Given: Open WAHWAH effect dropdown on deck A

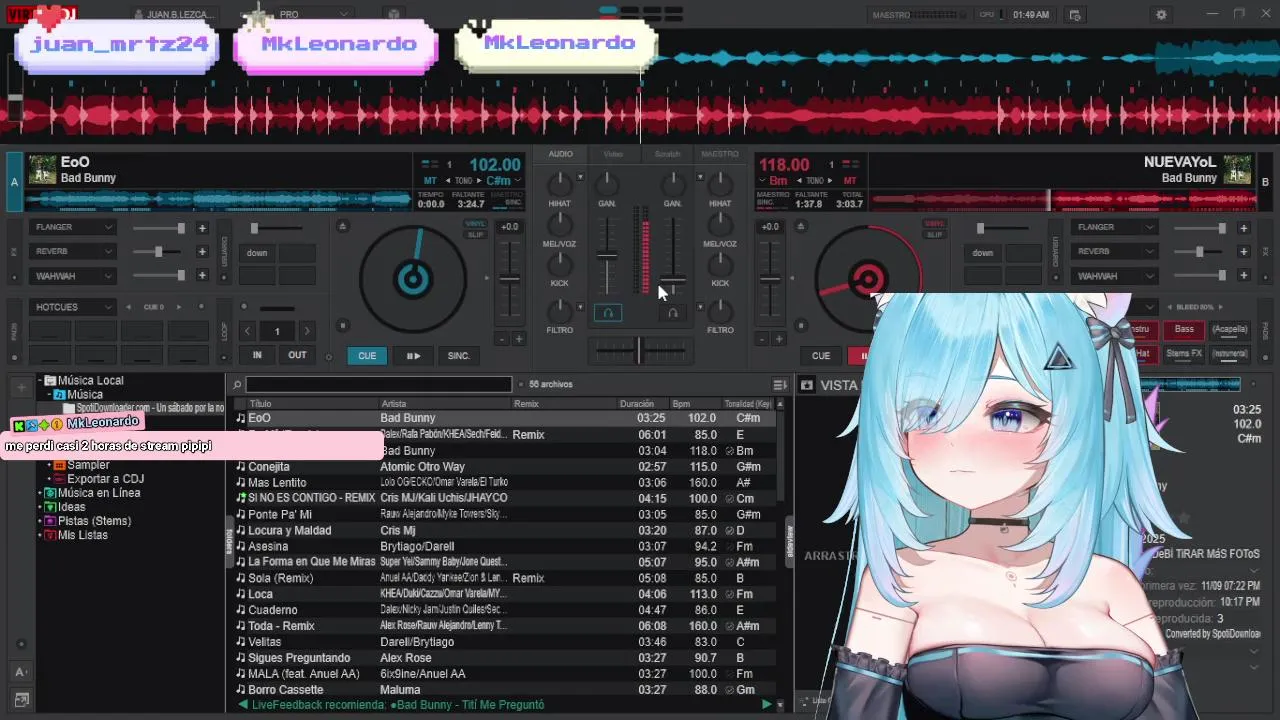Looking at the screenshot, I should [x=73, y=276].
